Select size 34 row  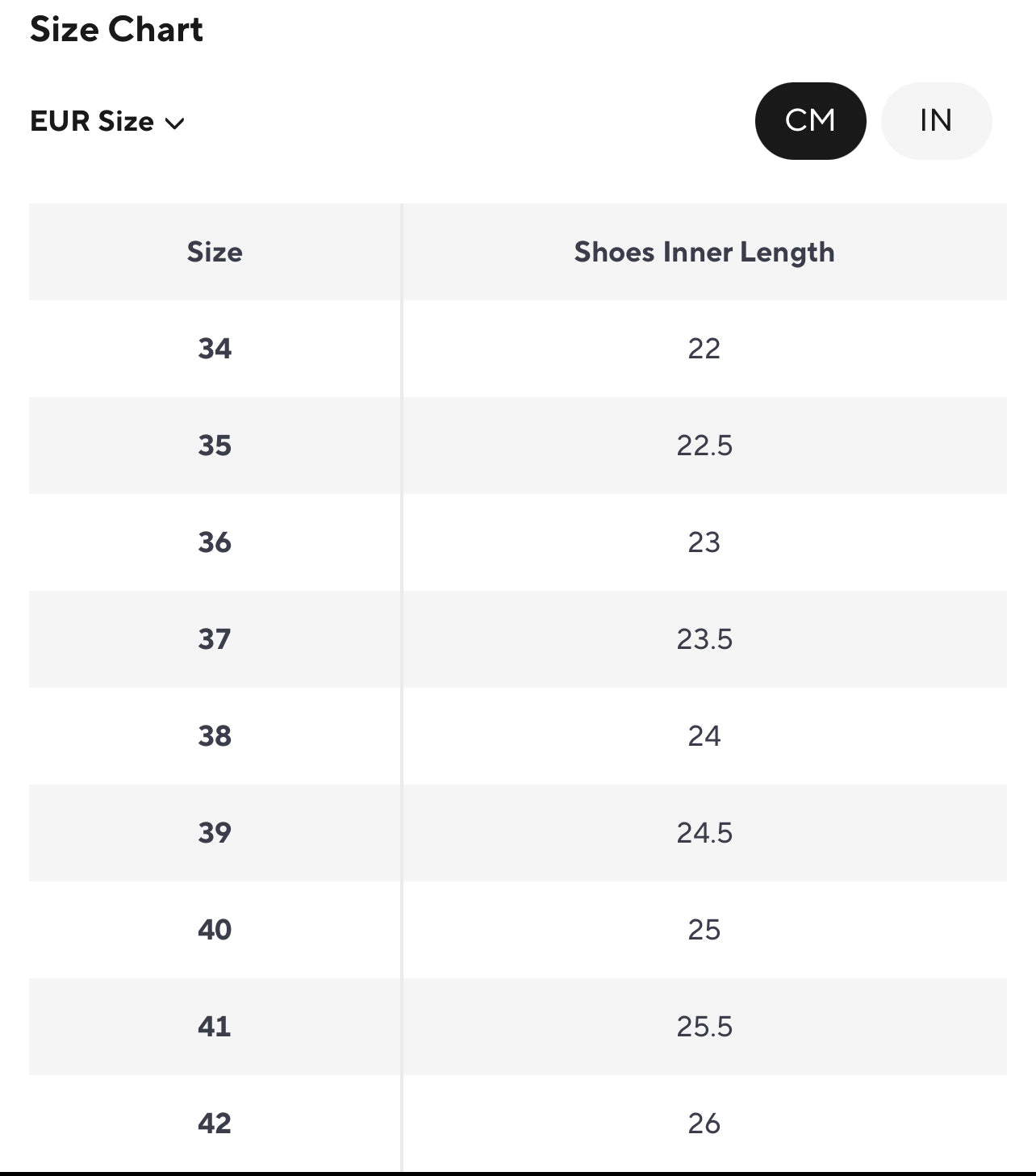[215, 349]
